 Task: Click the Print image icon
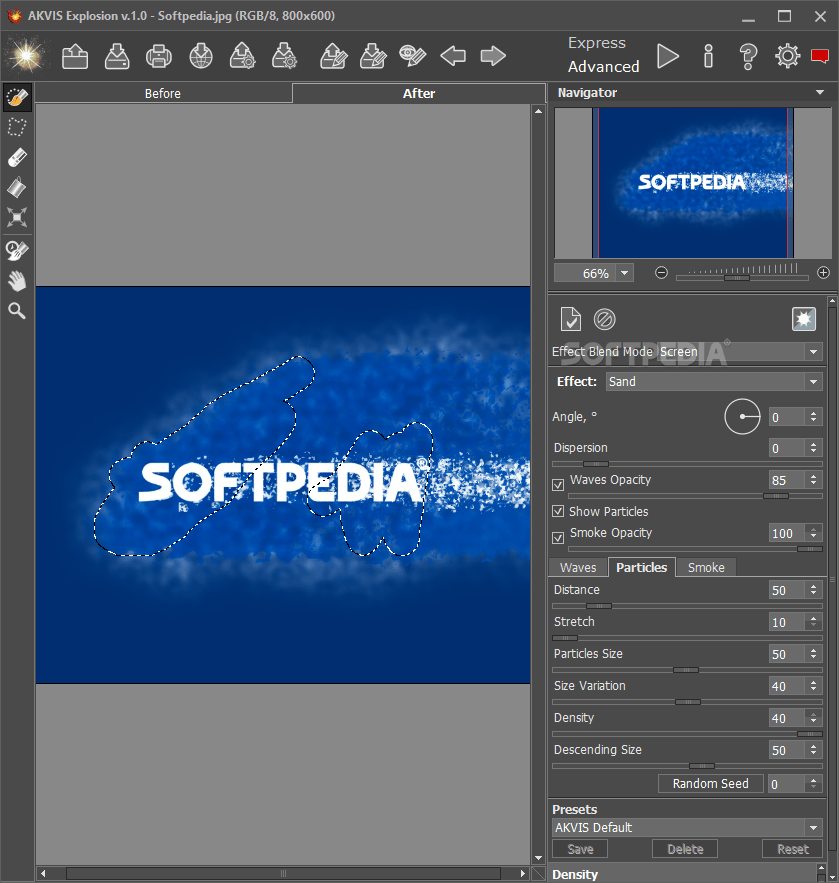159,56
